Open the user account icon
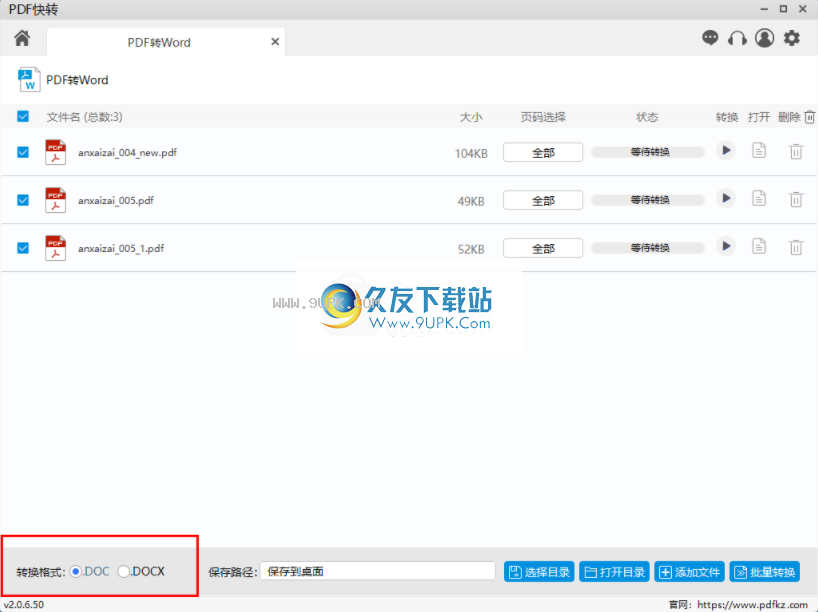 (765, 38)
